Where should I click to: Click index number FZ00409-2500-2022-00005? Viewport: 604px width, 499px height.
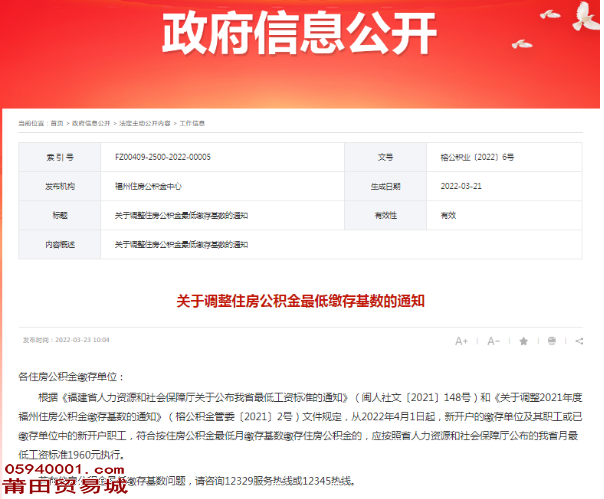[163, 157]
